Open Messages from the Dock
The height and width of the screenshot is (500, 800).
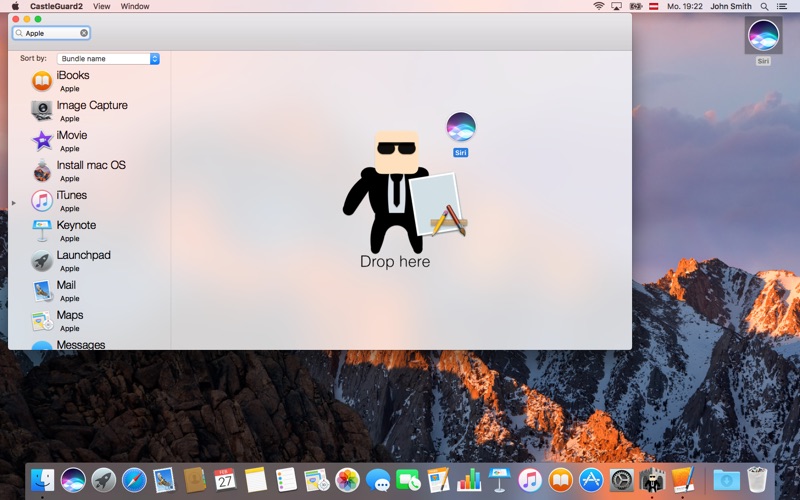pos(378,480)
